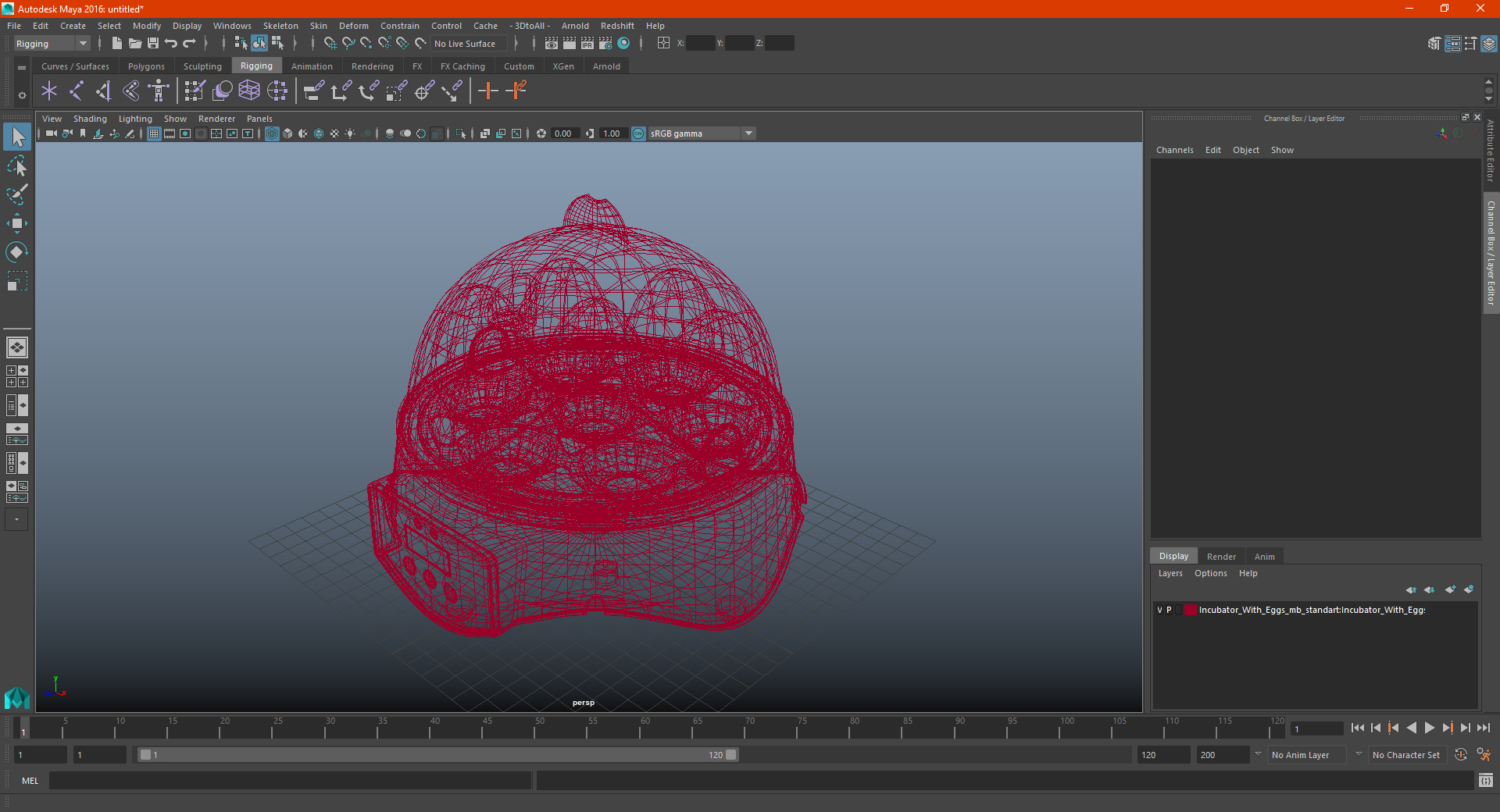The image size is (1500, 812).
Task: Click Create new layer icon in Layer Editor
Action: coord(1451,589)
